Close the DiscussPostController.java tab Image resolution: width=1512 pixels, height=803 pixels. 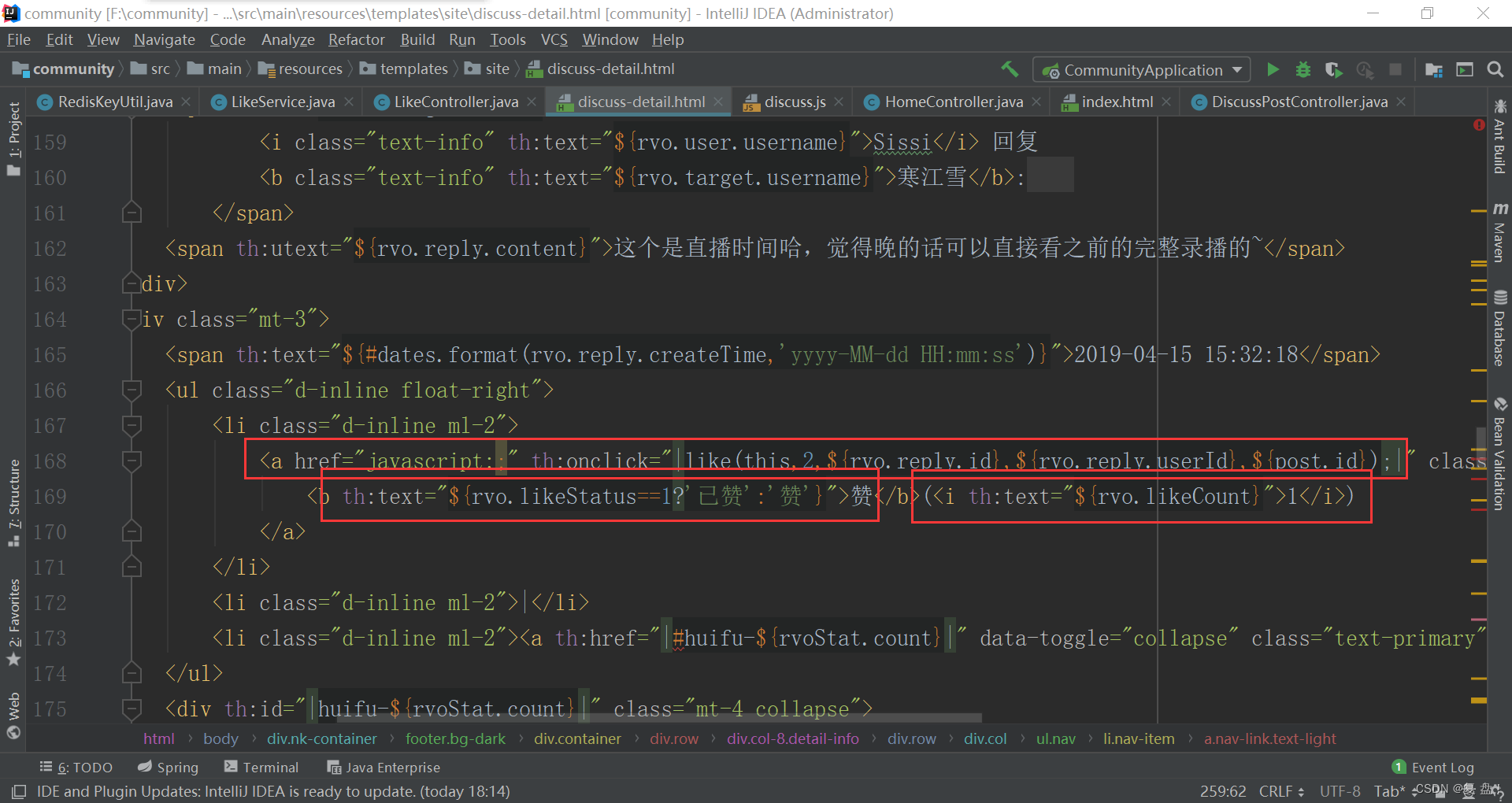tap(1401, 102)
